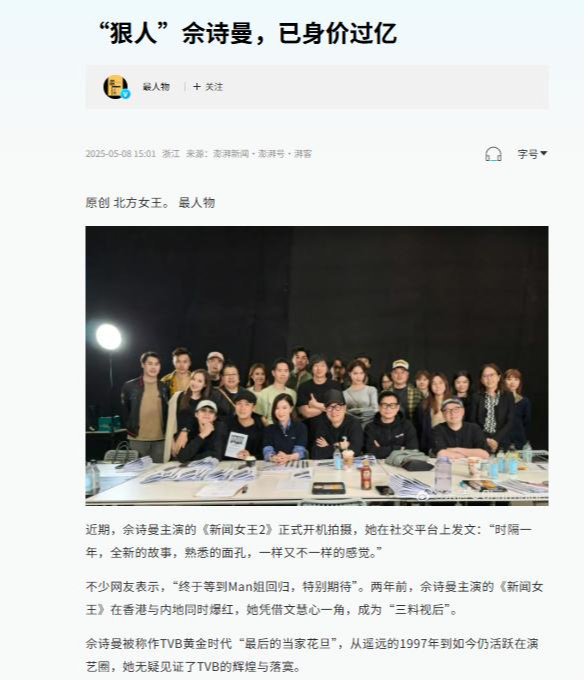Image resolution: width=585 pixels, height=680 pixels.
Task: Open the 字号 font size dropdown
Action: point(532,154)
